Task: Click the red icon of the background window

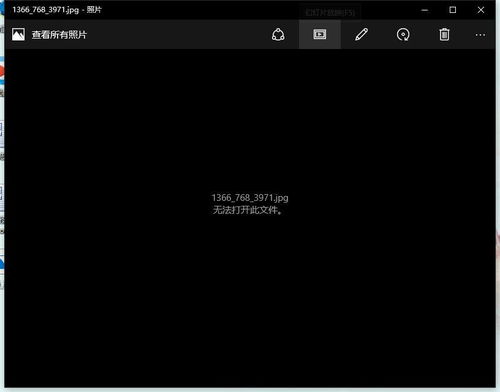Action: pos(2,72)
